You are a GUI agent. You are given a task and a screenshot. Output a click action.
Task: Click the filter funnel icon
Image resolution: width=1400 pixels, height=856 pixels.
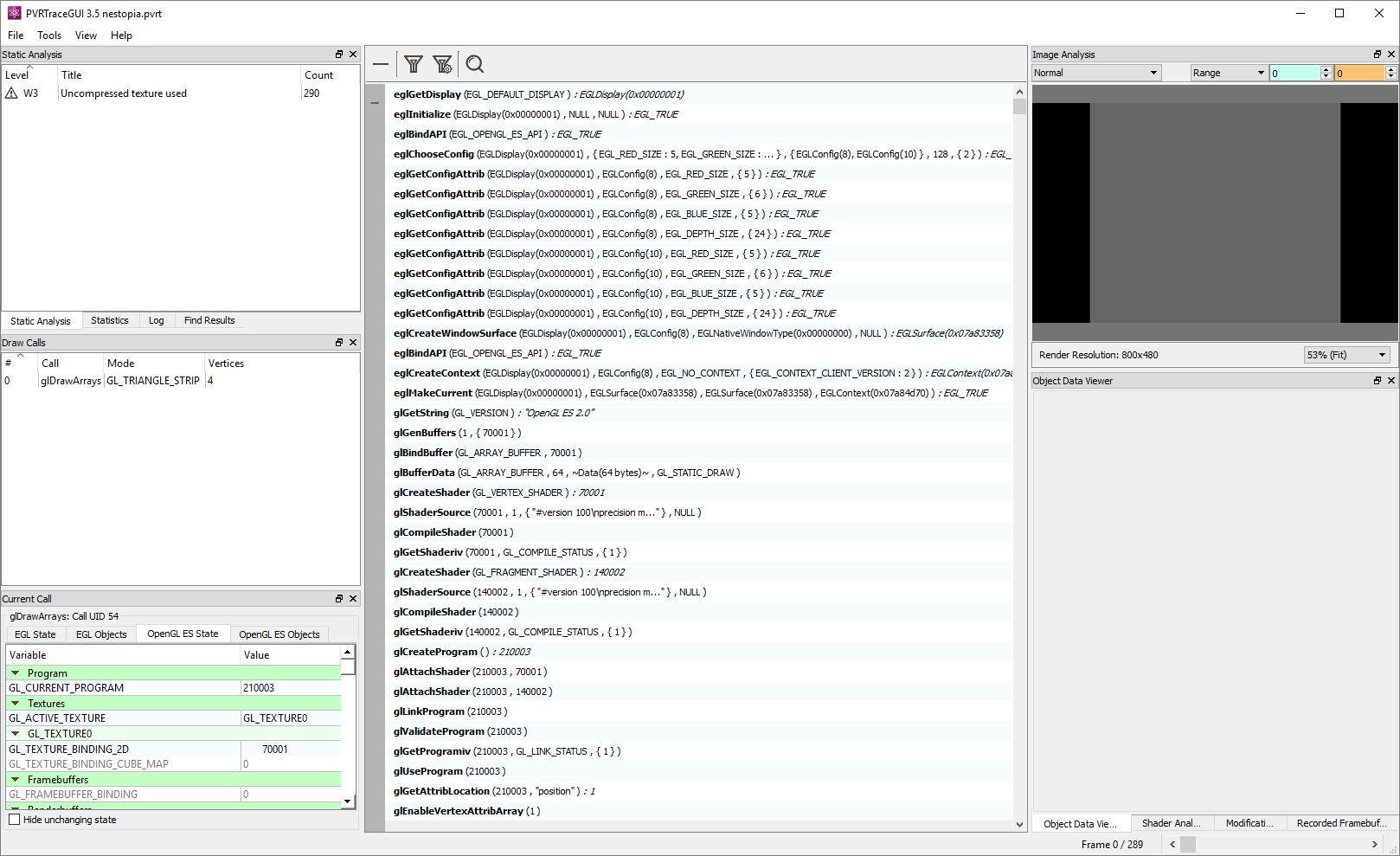(414, 64)
